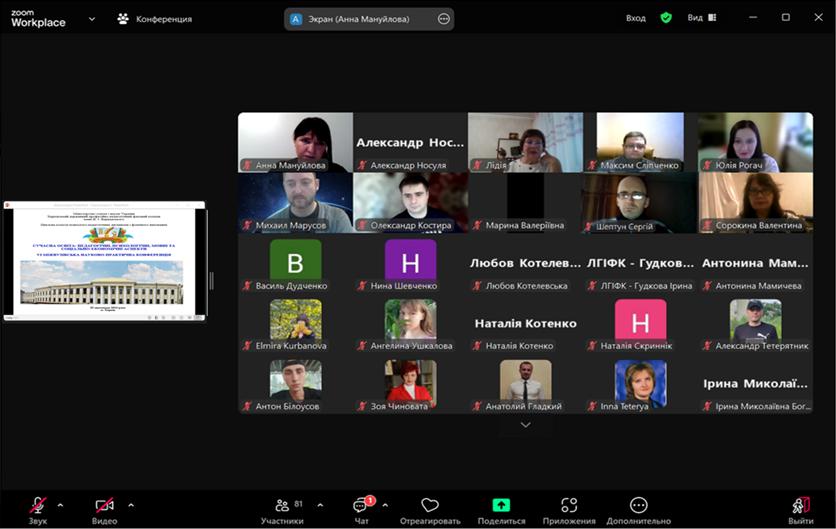The height and width of the screenshot is (529, 836).
Task: Switch to the Конференция tab
Action: [155, 19]
